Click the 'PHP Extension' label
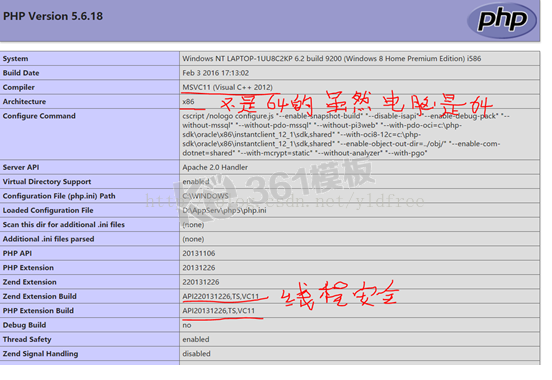 [28, 268]
